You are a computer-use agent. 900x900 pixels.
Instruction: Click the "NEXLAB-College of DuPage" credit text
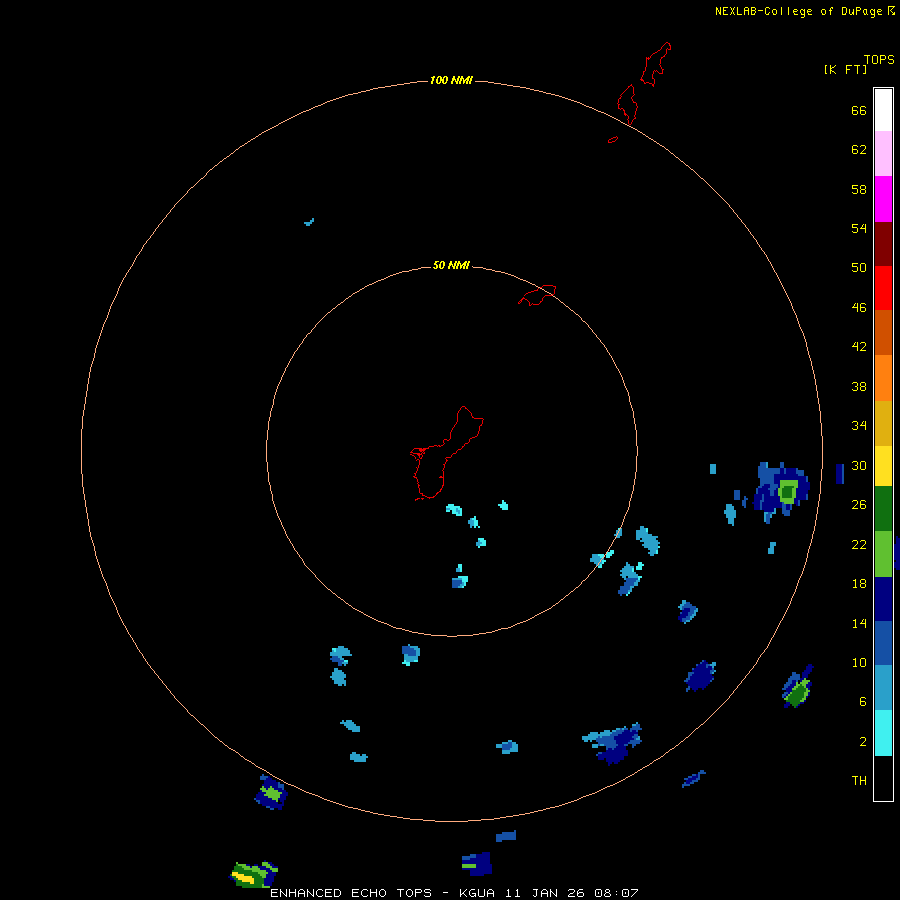pos(798,11)
